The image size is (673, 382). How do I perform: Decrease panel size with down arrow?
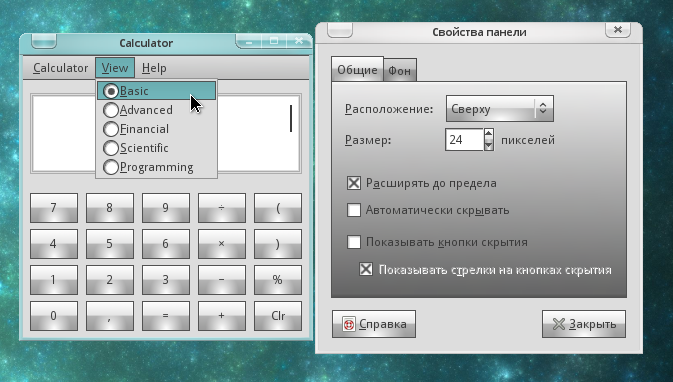click(488, 145)
